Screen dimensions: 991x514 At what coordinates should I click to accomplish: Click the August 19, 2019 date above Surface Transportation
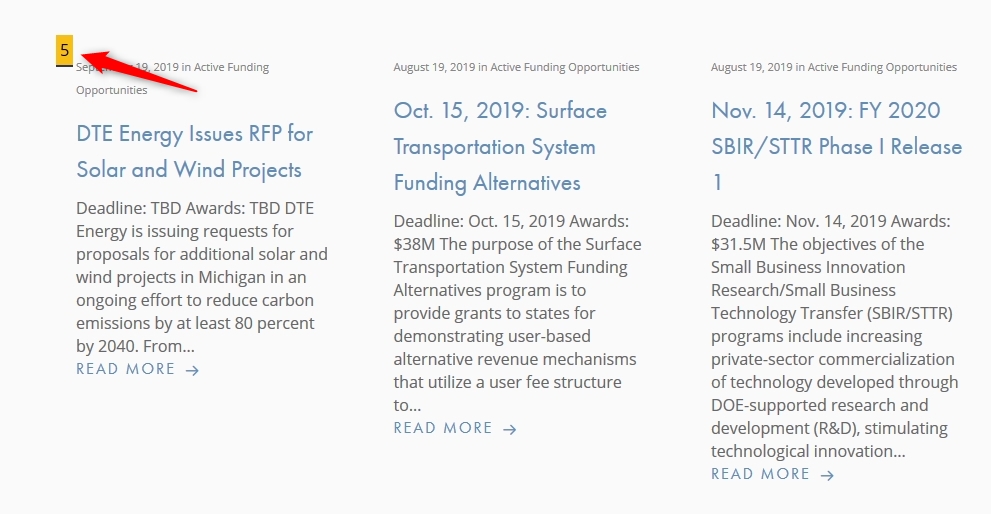[434, 67]
